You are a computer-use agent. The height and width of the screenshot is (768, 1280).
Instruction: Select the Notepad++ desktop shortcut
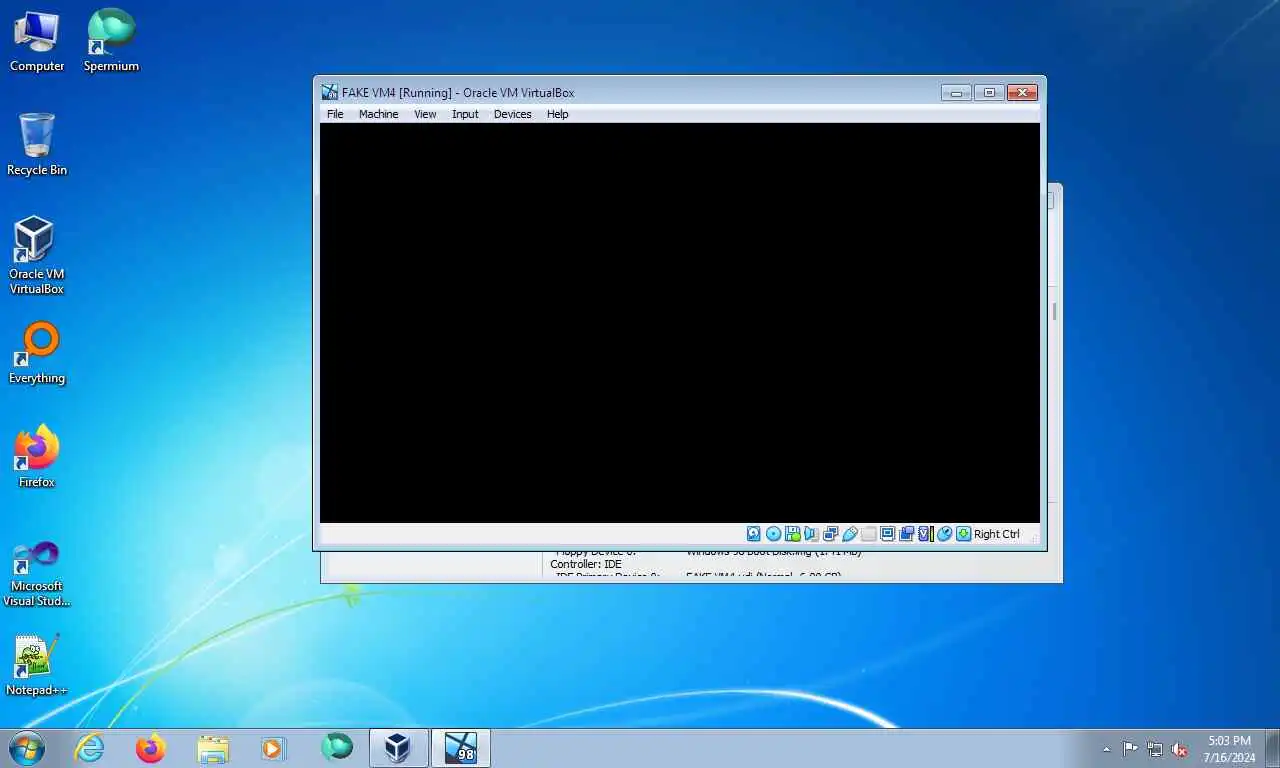click(37, 665)
